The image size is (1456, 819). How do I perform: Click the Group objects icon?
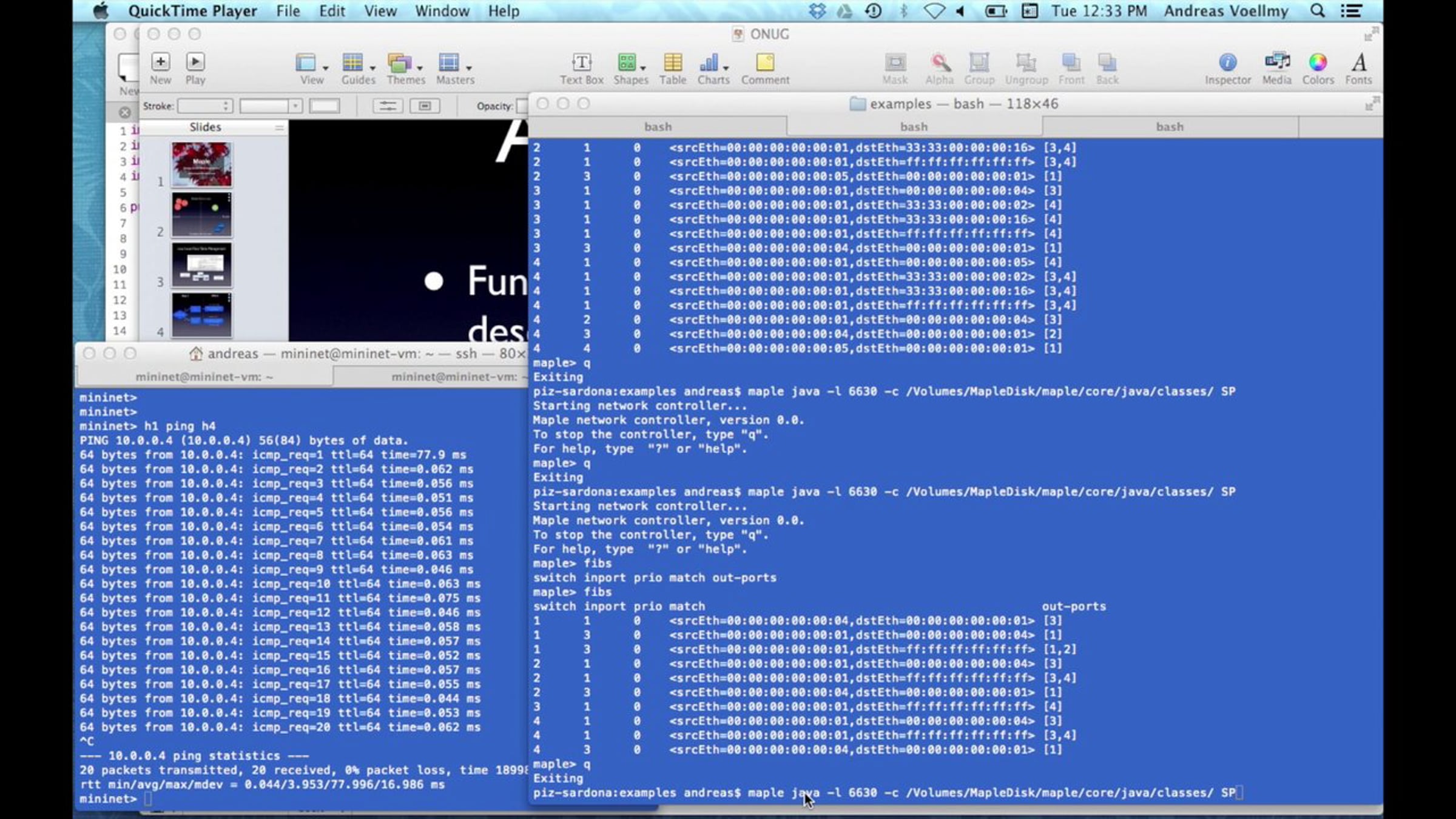[979, 62]
